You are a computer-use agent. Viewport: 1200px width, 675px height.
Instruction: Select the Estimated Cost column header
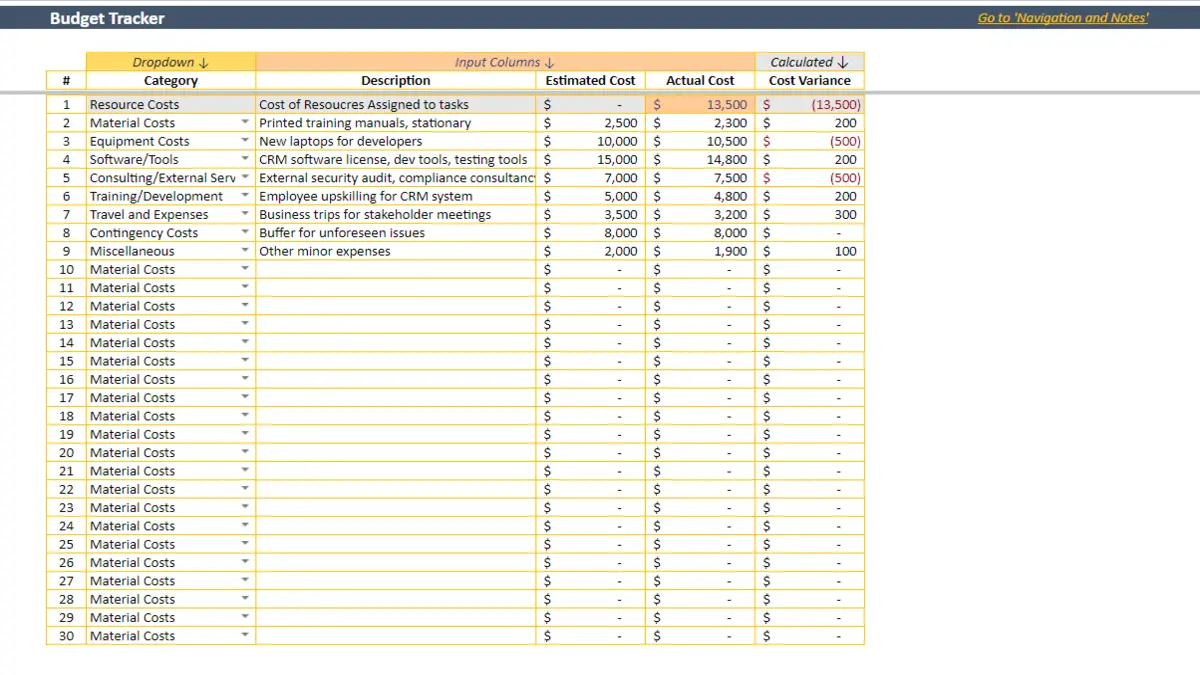(x=591, y=81)
